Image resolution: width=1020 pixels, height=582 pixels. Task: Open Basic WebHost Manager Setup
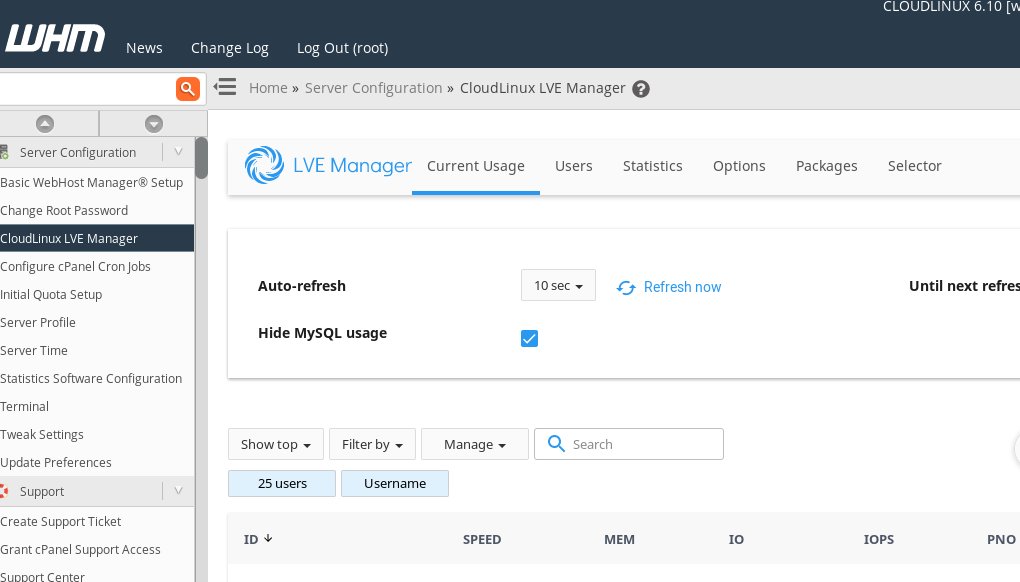[92, 182]
